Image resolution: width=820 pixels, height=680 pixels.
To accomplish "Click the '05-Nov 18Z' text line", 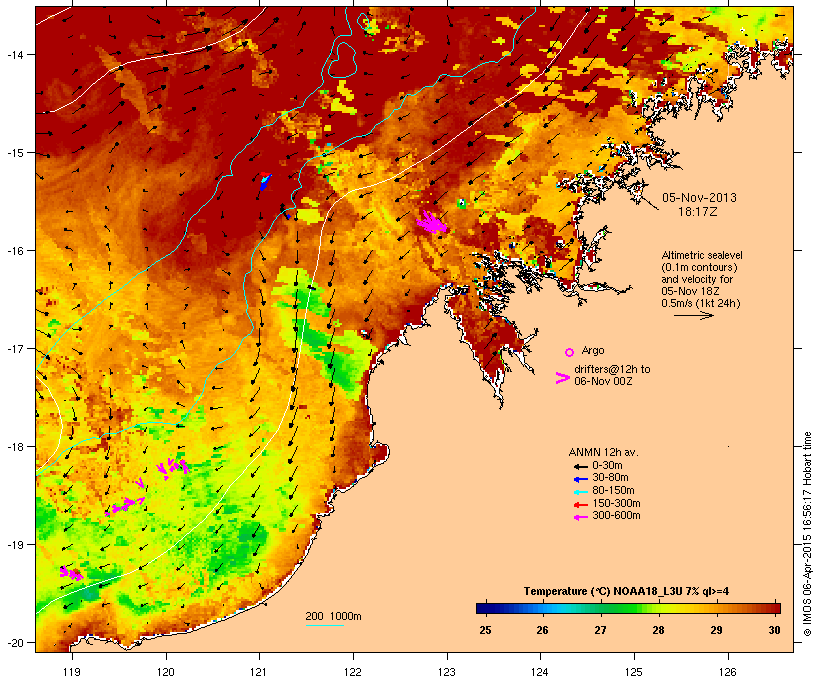I will point(690,291).
